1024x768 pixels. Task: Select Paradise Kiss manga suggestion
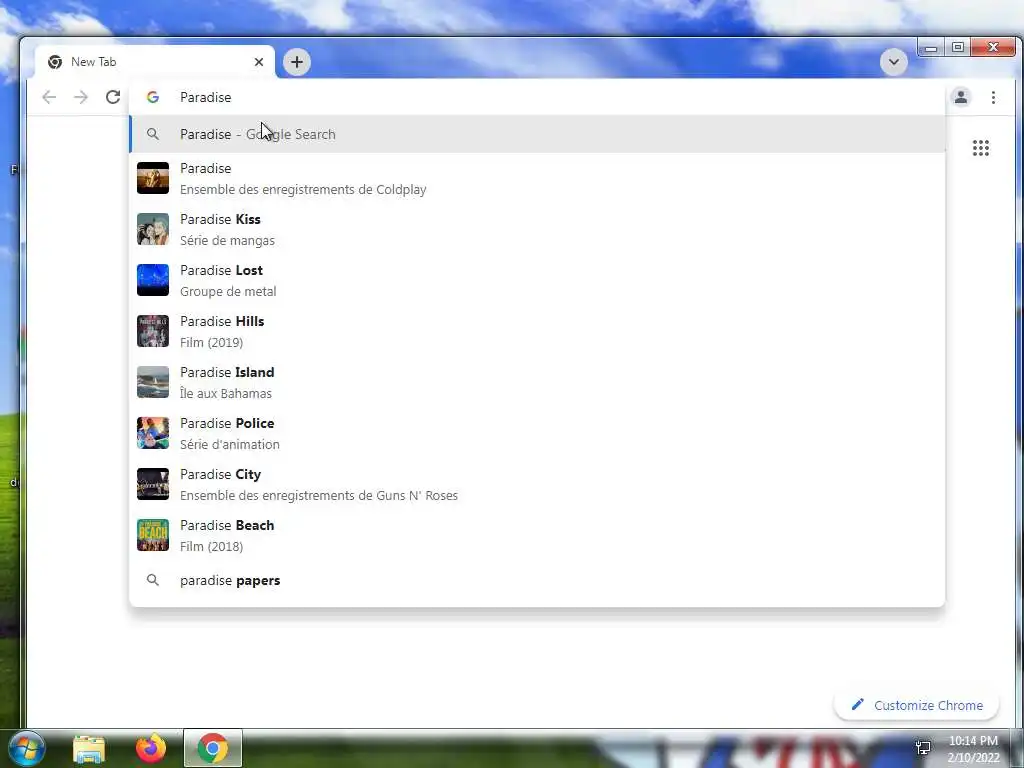[537, 229]
